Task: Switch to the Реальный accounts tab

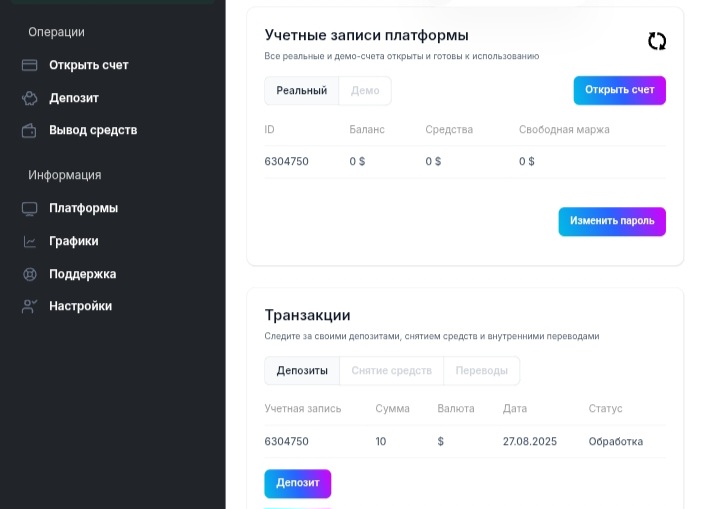Action: pyautogui.click(x=302, y=91)
